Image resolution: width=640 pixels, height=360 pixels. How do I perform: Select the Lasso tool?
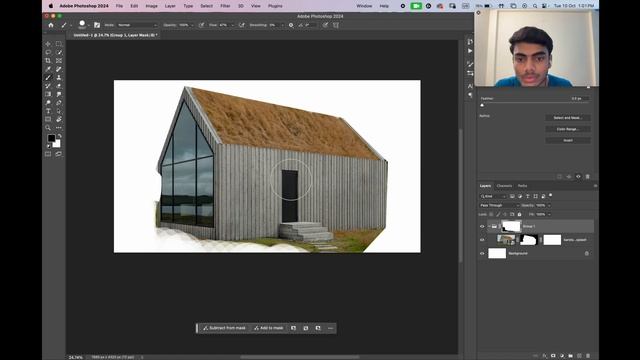click(x=48, y=52)
